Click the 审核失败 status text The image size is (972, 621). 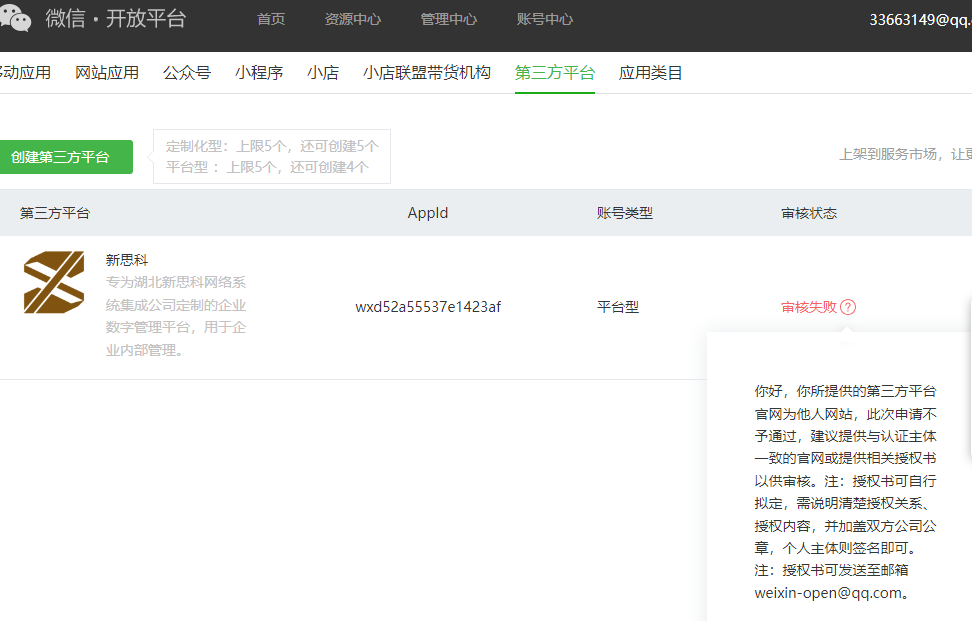click(808, 307)
